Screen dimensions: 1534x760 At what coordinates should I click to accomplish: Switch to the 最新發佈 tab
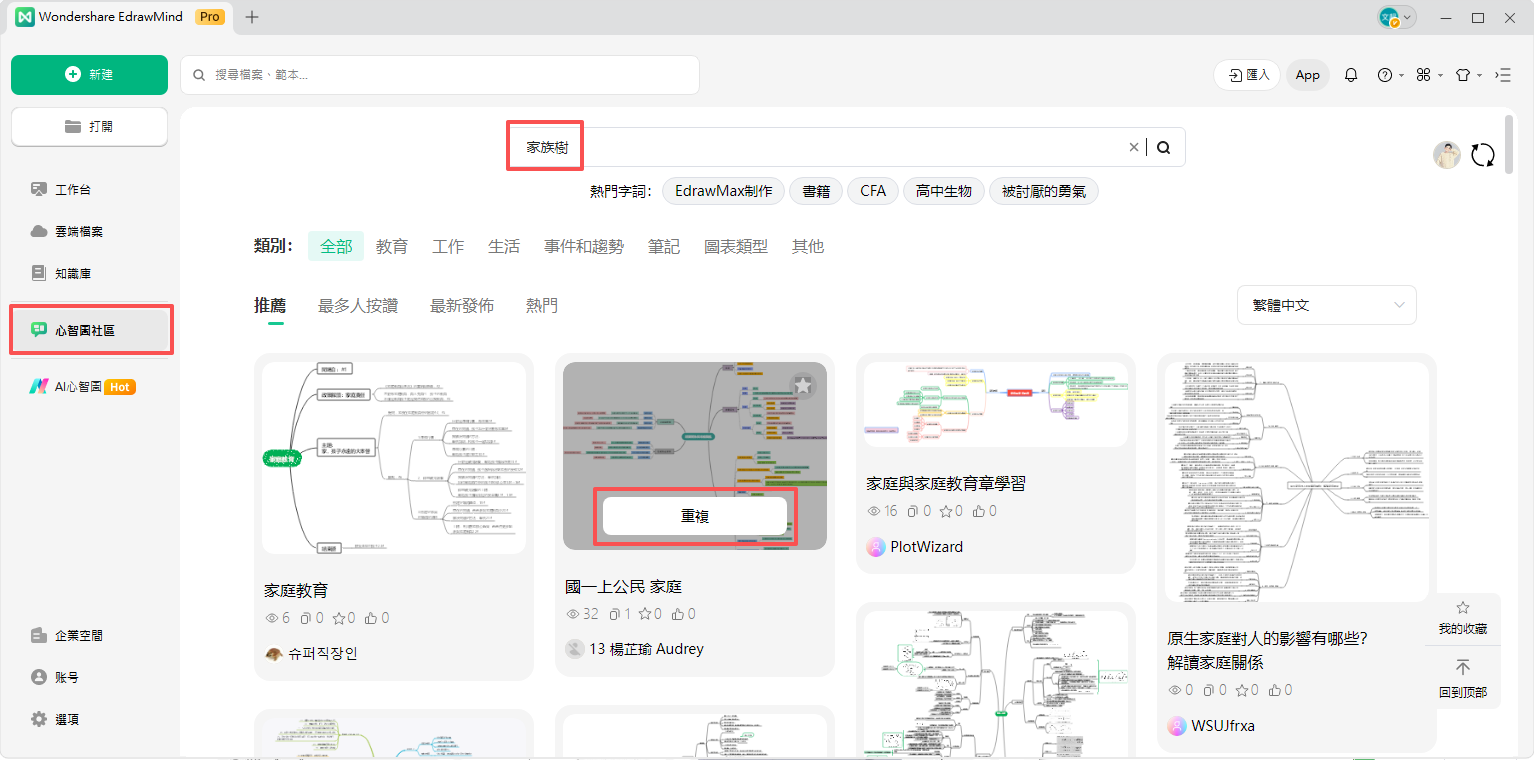[462, 305]
